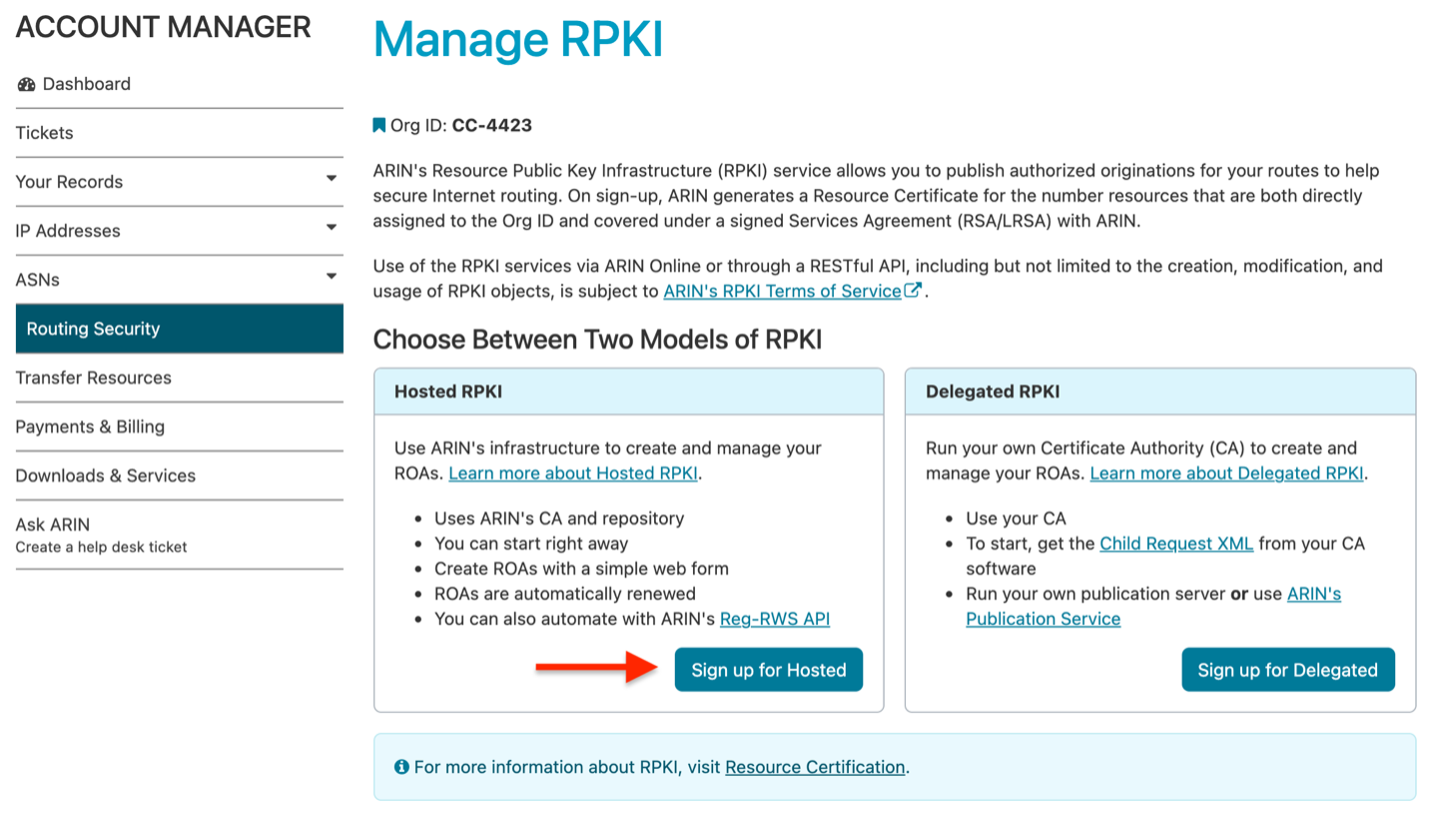This screenshot has height=821, width=1430.
Task: Click the Hosted RPKI card header
Action: [629, 392]
